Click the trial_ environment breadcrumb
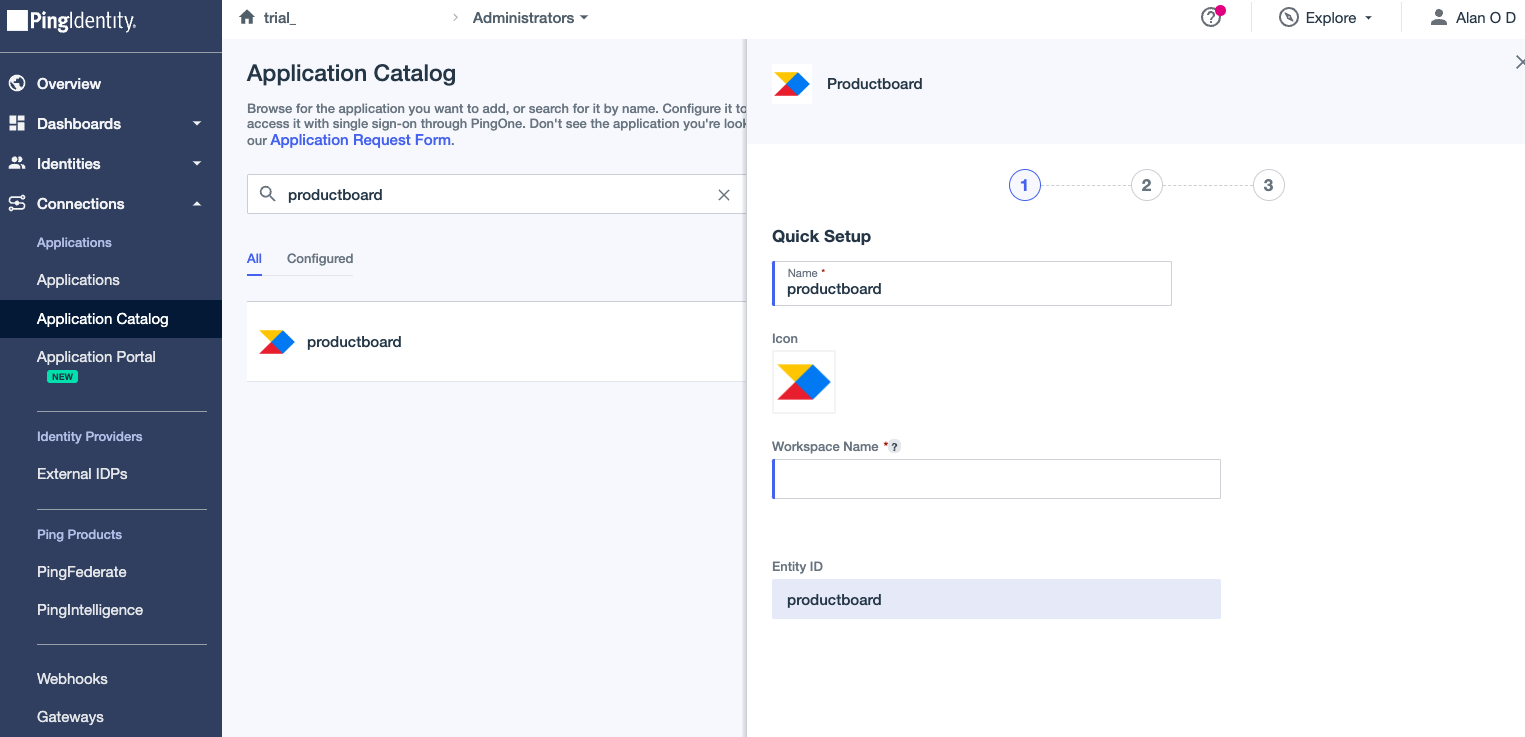 (280, 18)
